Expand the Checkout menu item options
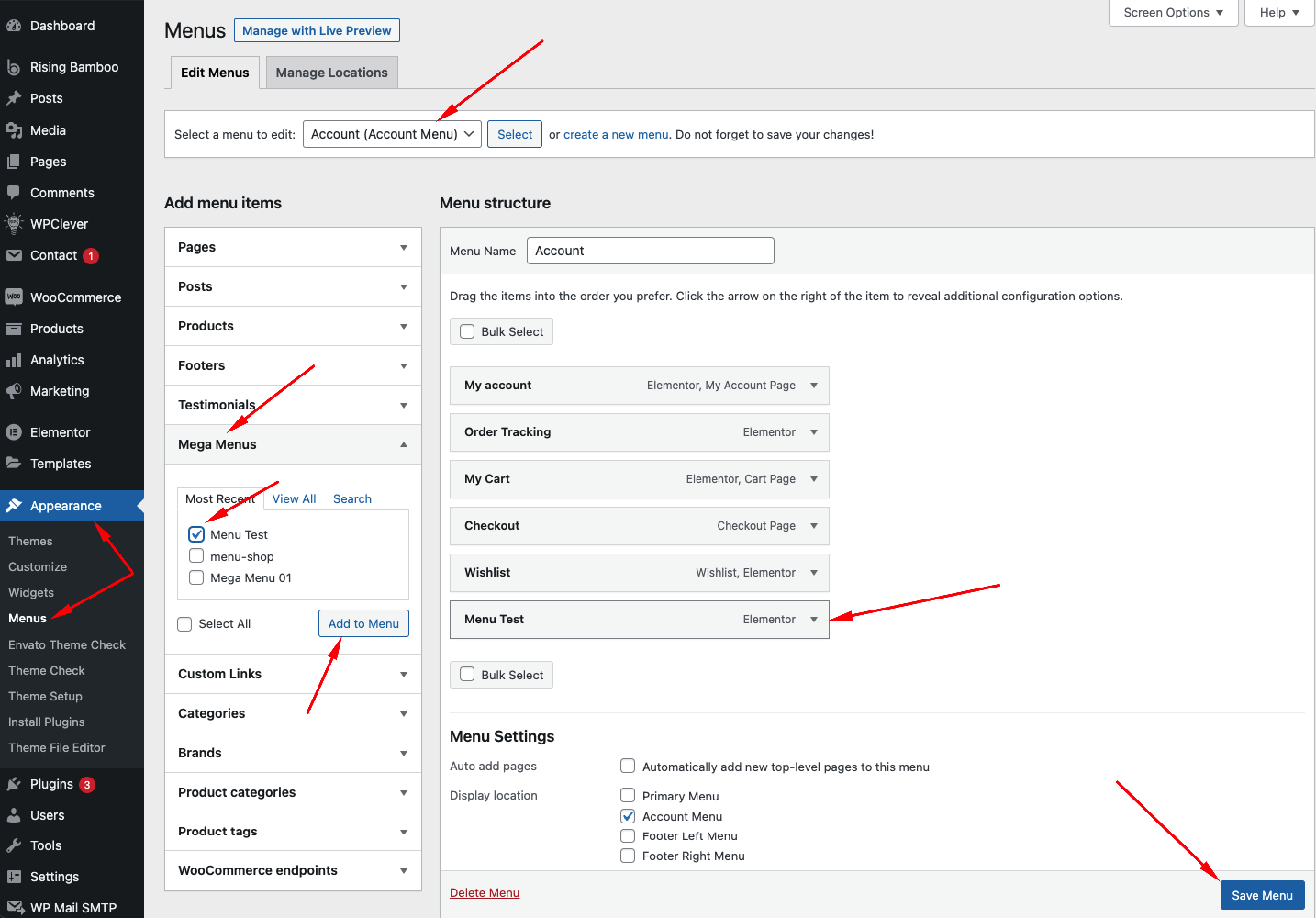The width and height of the screenshot is (1316, 918). [x=813, y=526]
